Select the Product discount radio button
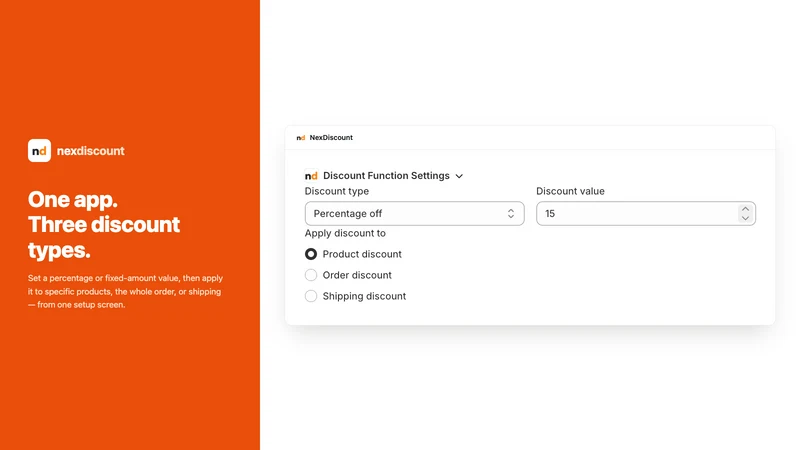 (311, 254)
